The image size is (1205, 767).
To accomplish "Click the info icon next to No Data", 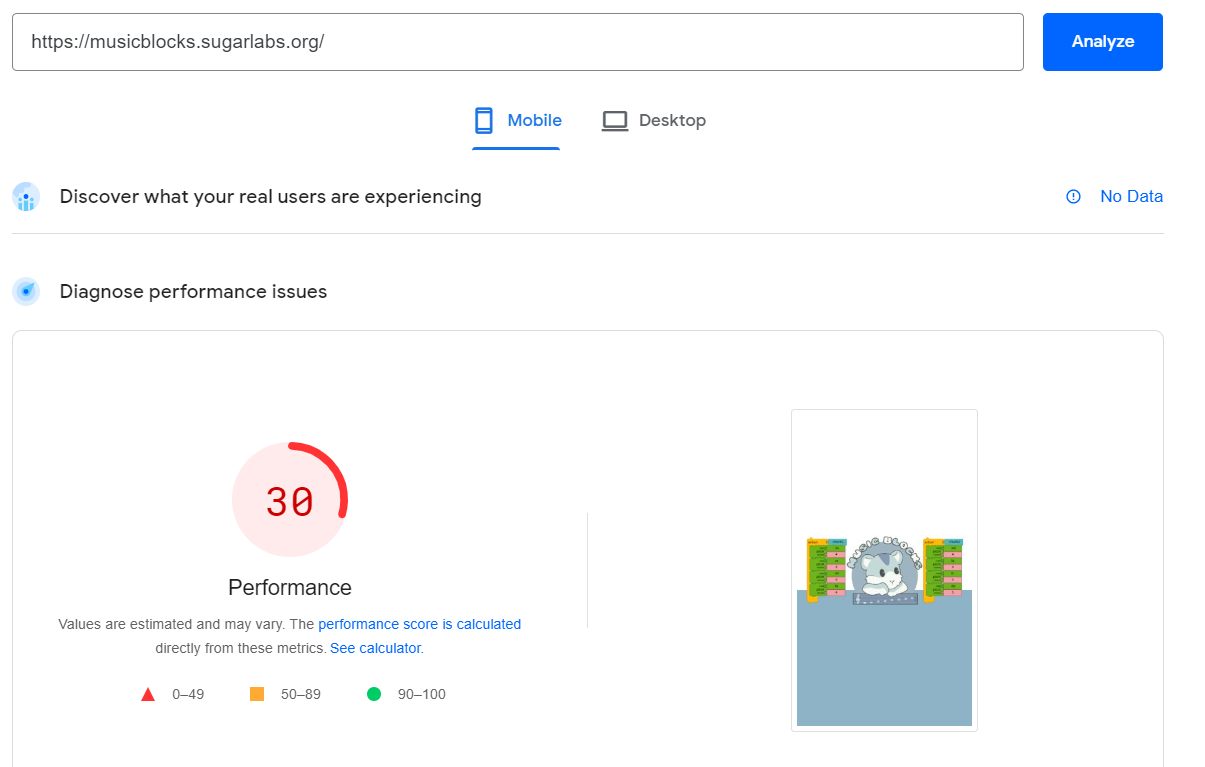I will point(1073,196).
